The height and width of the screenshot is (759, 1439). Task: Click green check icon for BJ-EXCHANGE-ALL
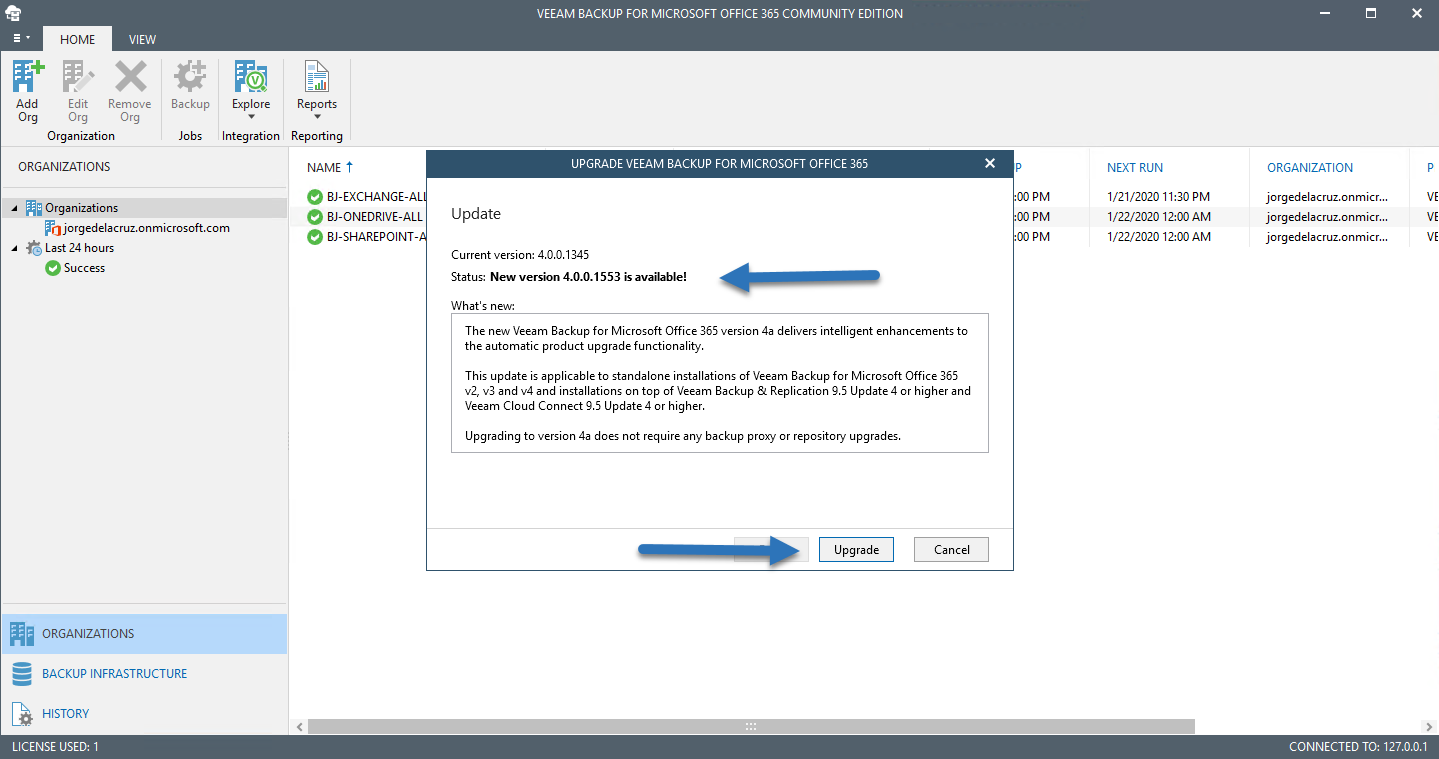315,197
